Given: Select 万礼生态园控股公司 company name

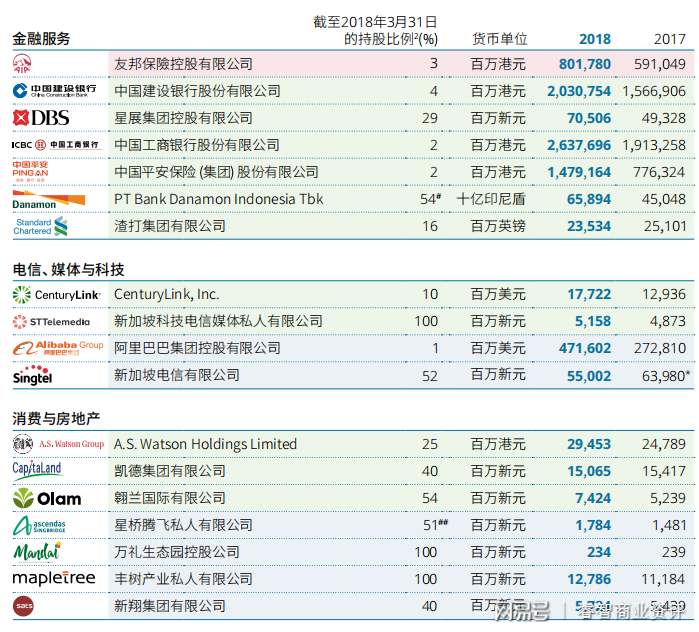Looking at the screenshot, I should click(177, 552).
